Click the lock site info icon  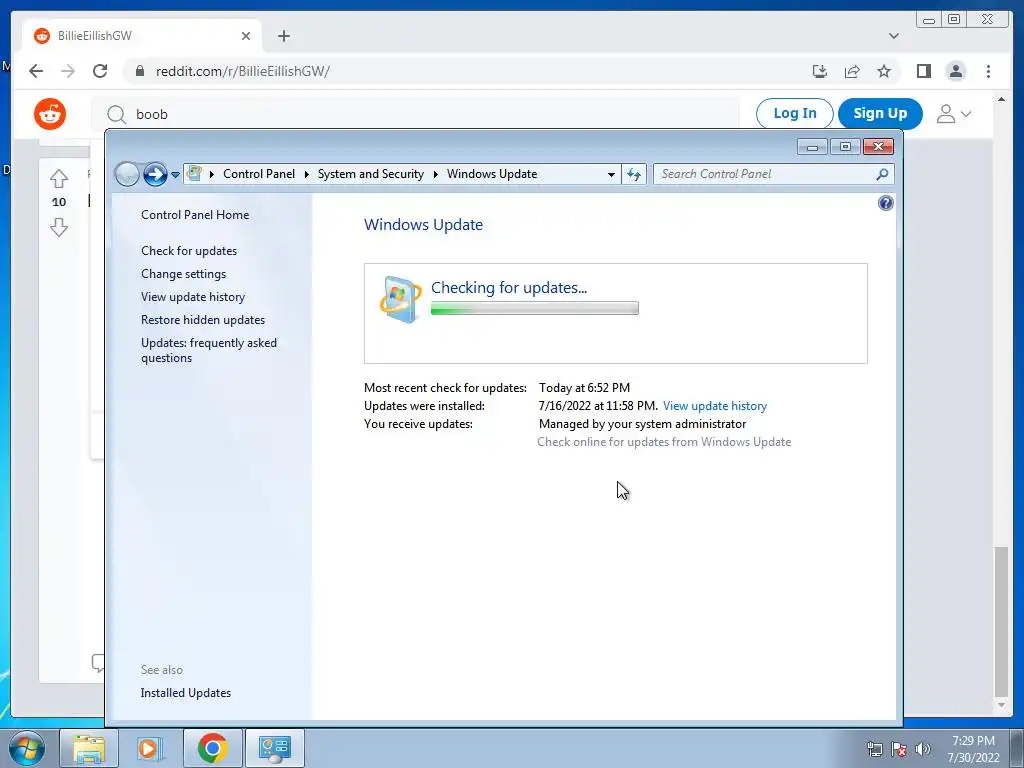[x=139, y=71]
